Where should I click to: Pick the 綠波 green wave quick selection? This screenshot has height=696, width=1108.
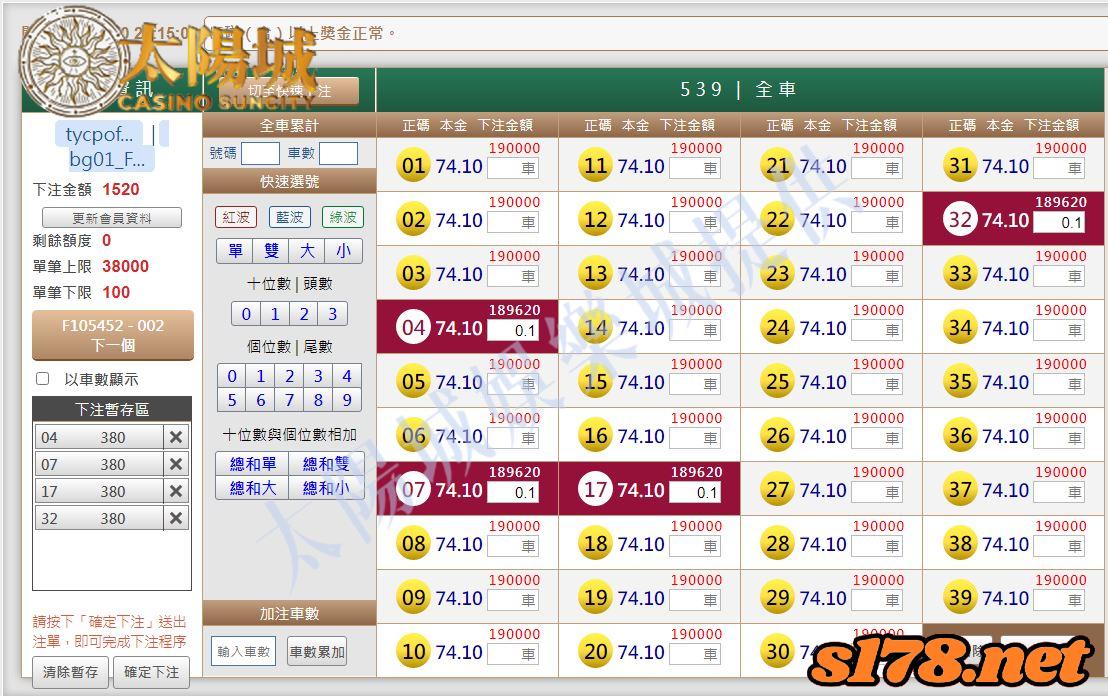click(x=343, y=217)
